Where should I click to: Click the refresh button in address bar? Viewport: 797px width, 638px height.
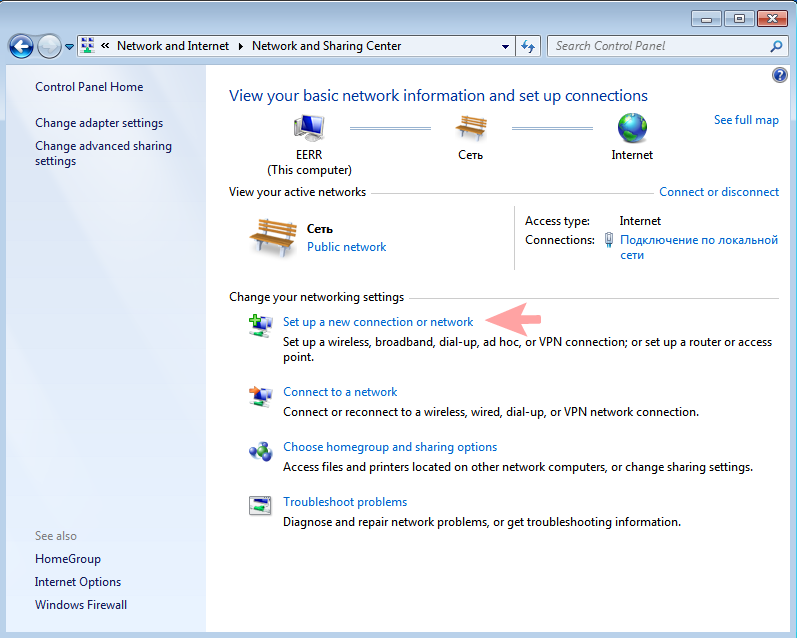pos(528,46)
